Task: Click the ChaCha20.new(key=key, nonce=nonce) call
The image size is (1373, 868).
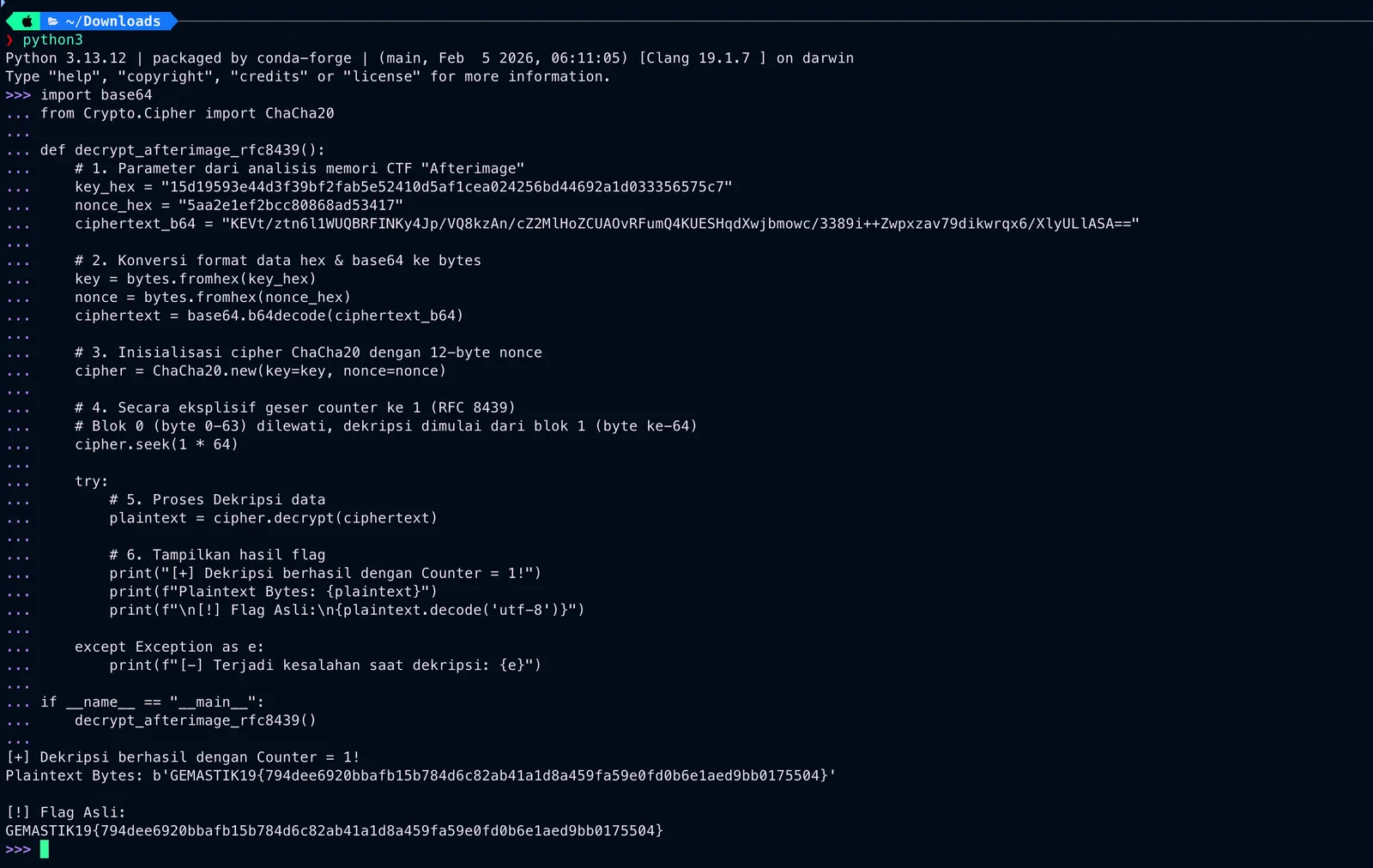Action: pos(299,371)
